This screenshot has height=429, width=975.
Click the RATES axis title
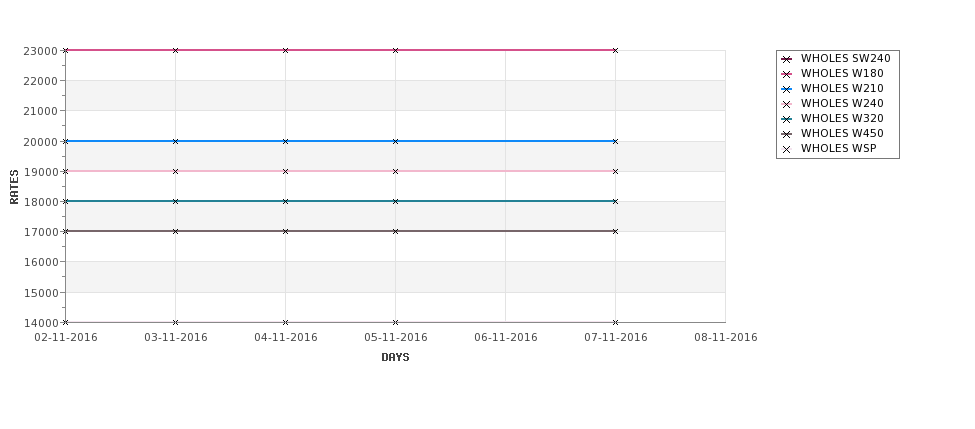pyautogui.click(x=14, y=187)
